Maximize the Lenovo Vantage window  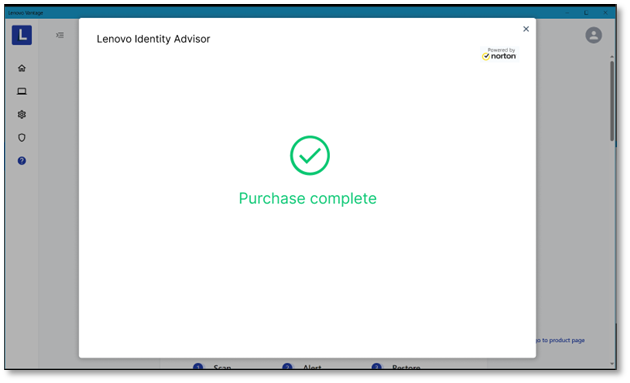586,13
